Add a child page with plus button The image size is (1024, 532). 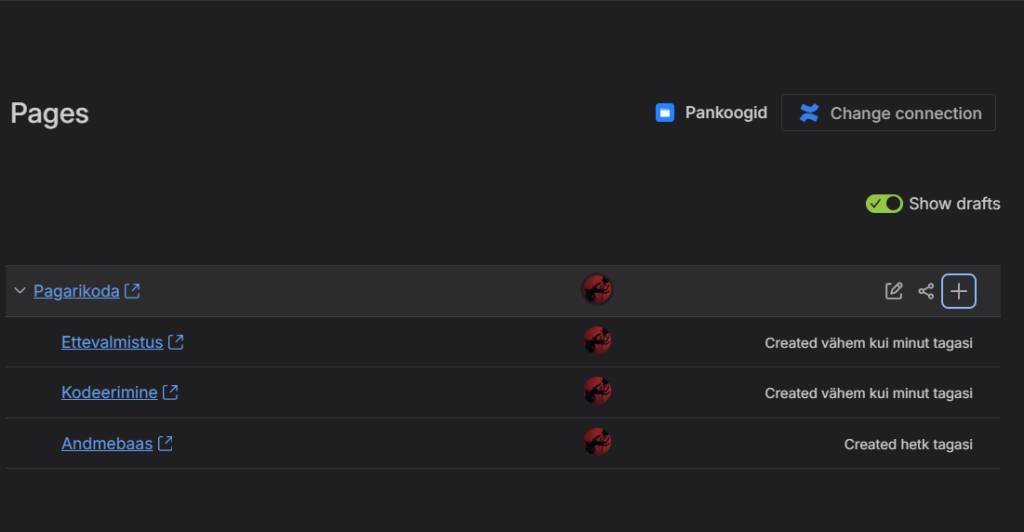point(959,291)
